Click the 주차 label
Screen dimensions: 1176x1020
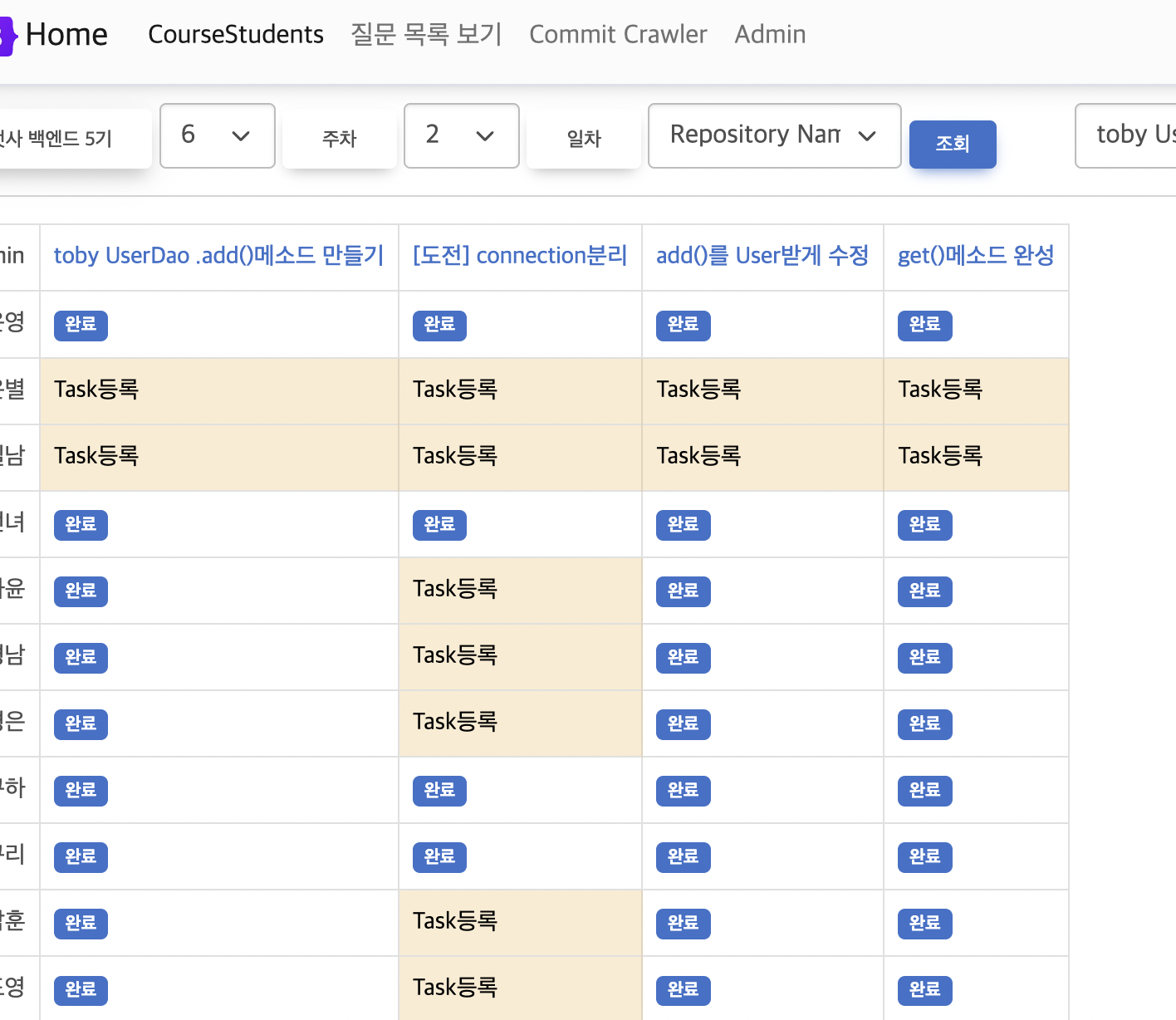click(340, 139)
